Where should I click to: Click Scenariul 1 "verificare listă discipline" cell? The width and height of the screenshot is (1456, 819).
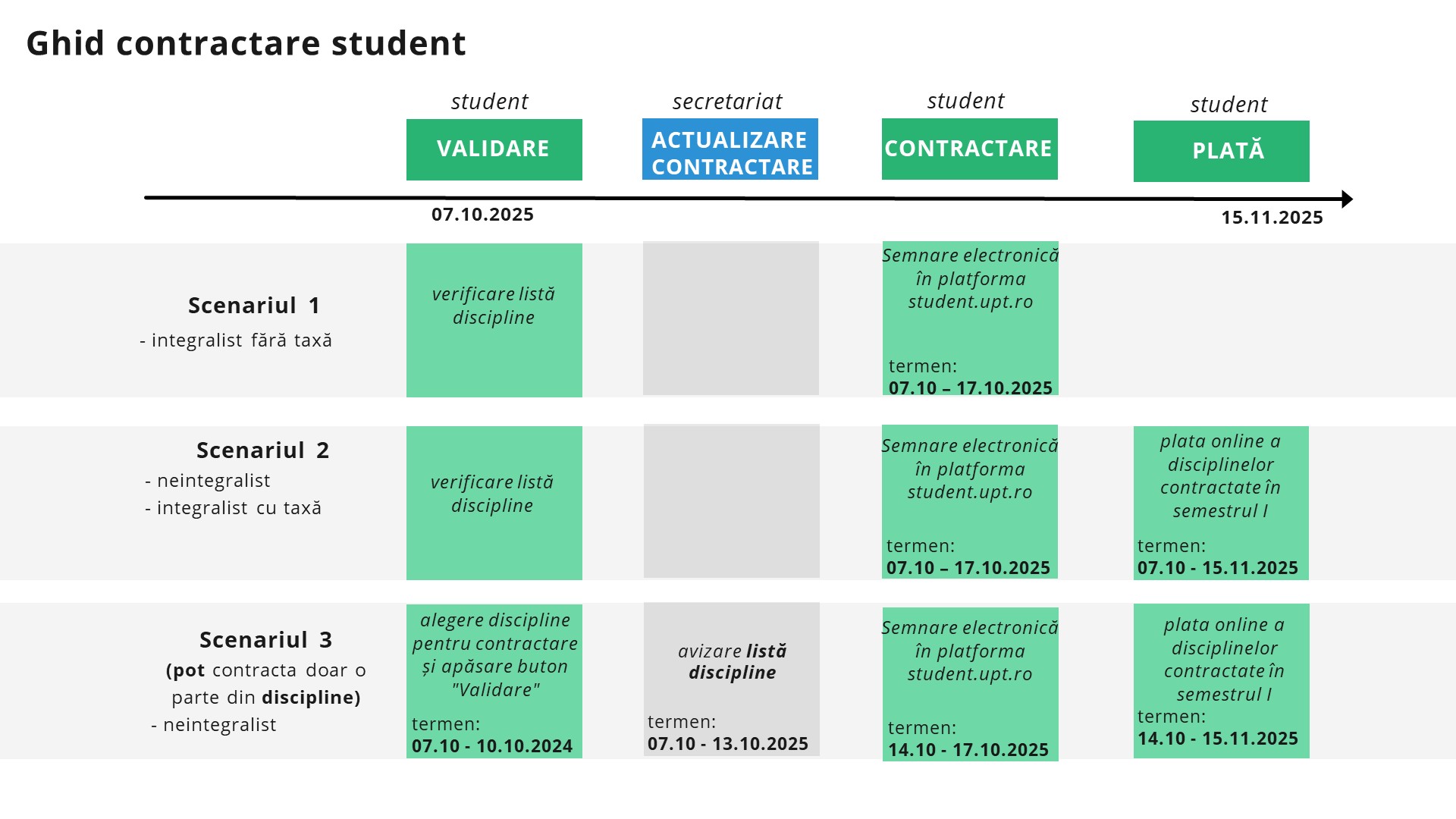494,306
